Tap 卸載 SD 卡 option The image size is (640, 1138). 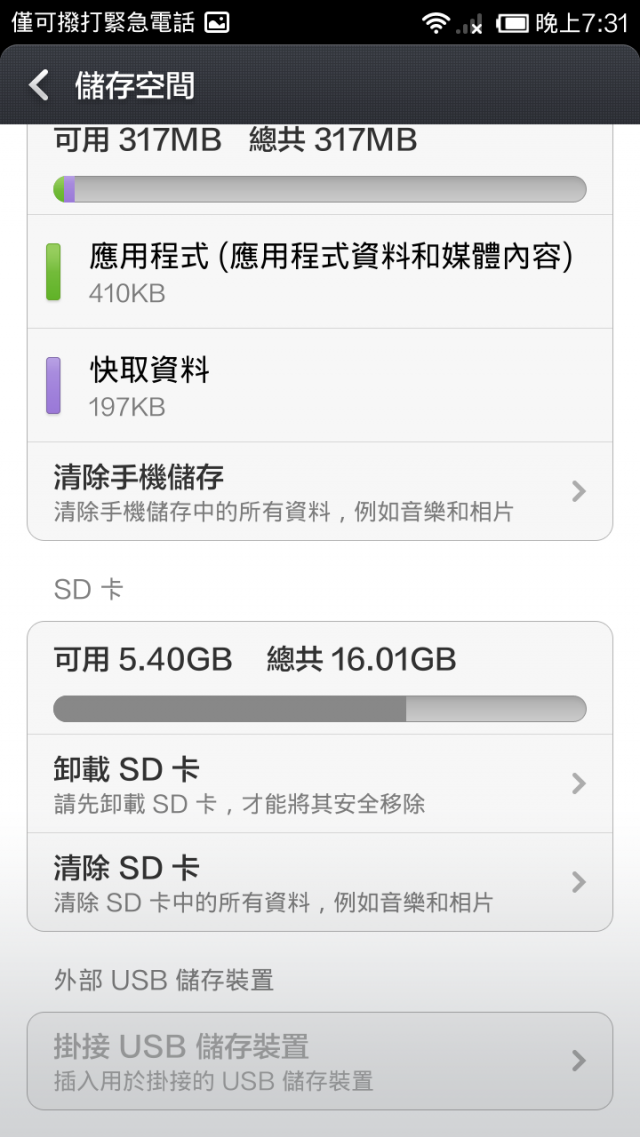click(x=320, y=784)
